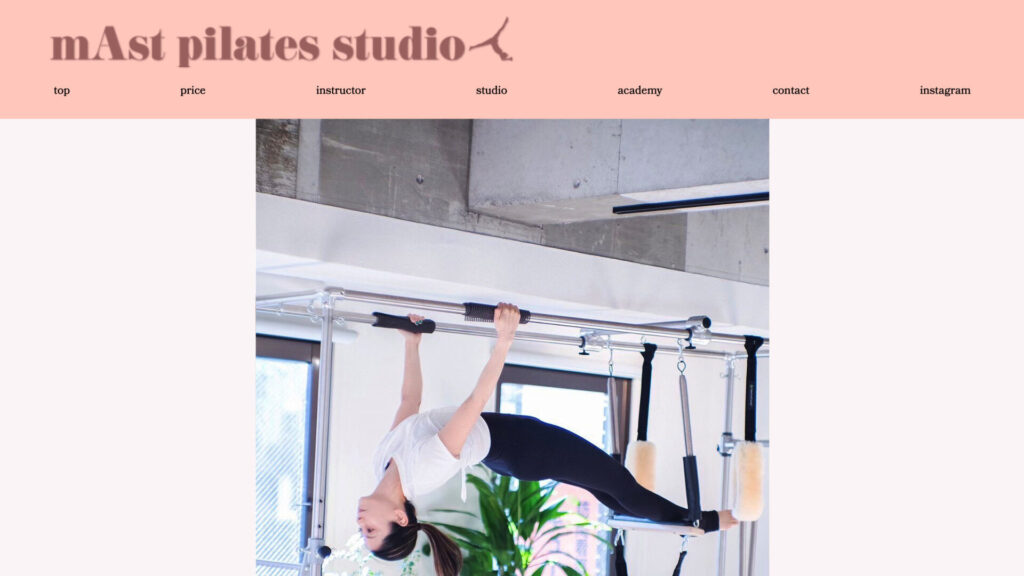Click the fuzzy strap at photo's right edge

coord(748,481)
